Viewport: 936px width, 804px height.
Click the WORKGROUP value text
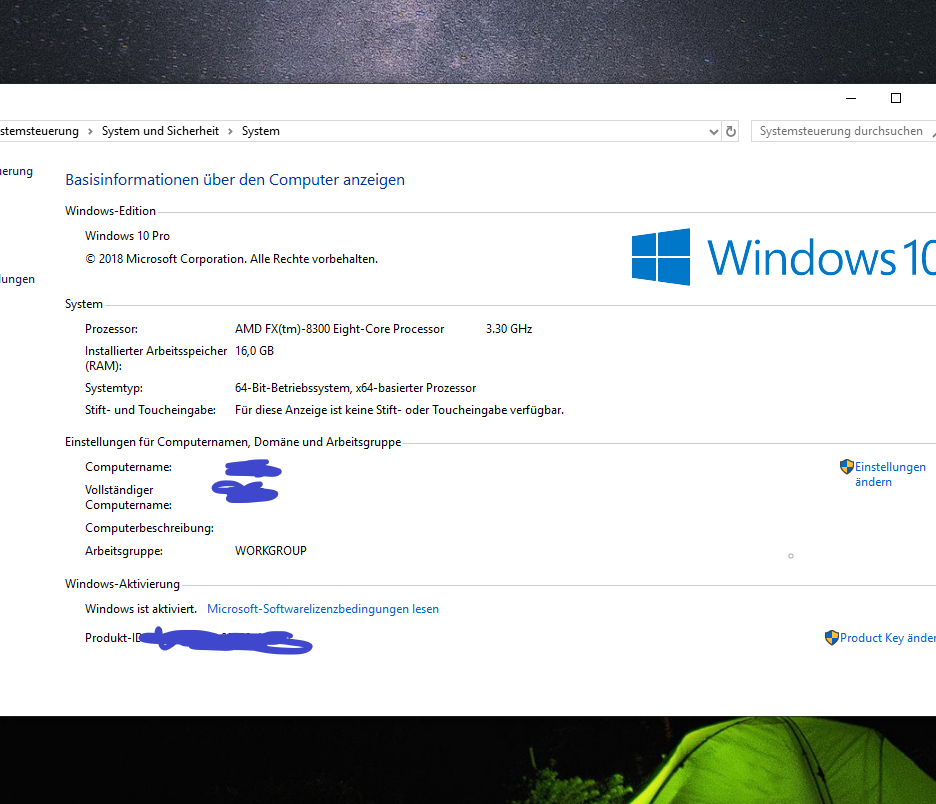click(270, 551)
